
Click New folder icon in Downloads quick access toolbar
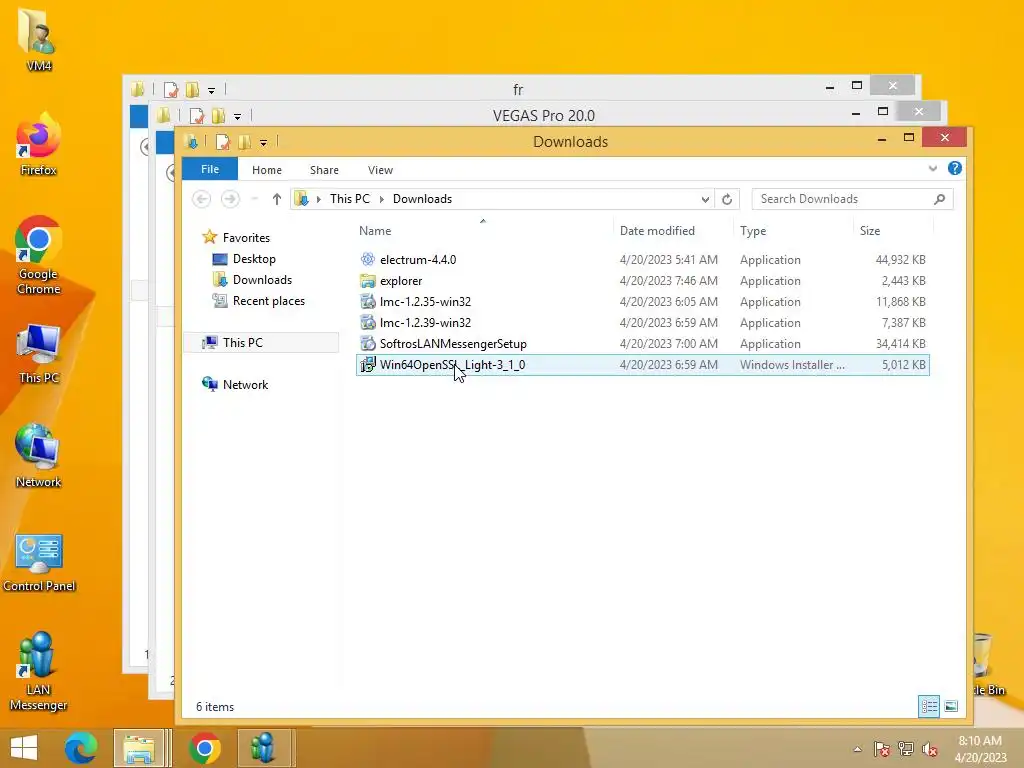point(245,142)
